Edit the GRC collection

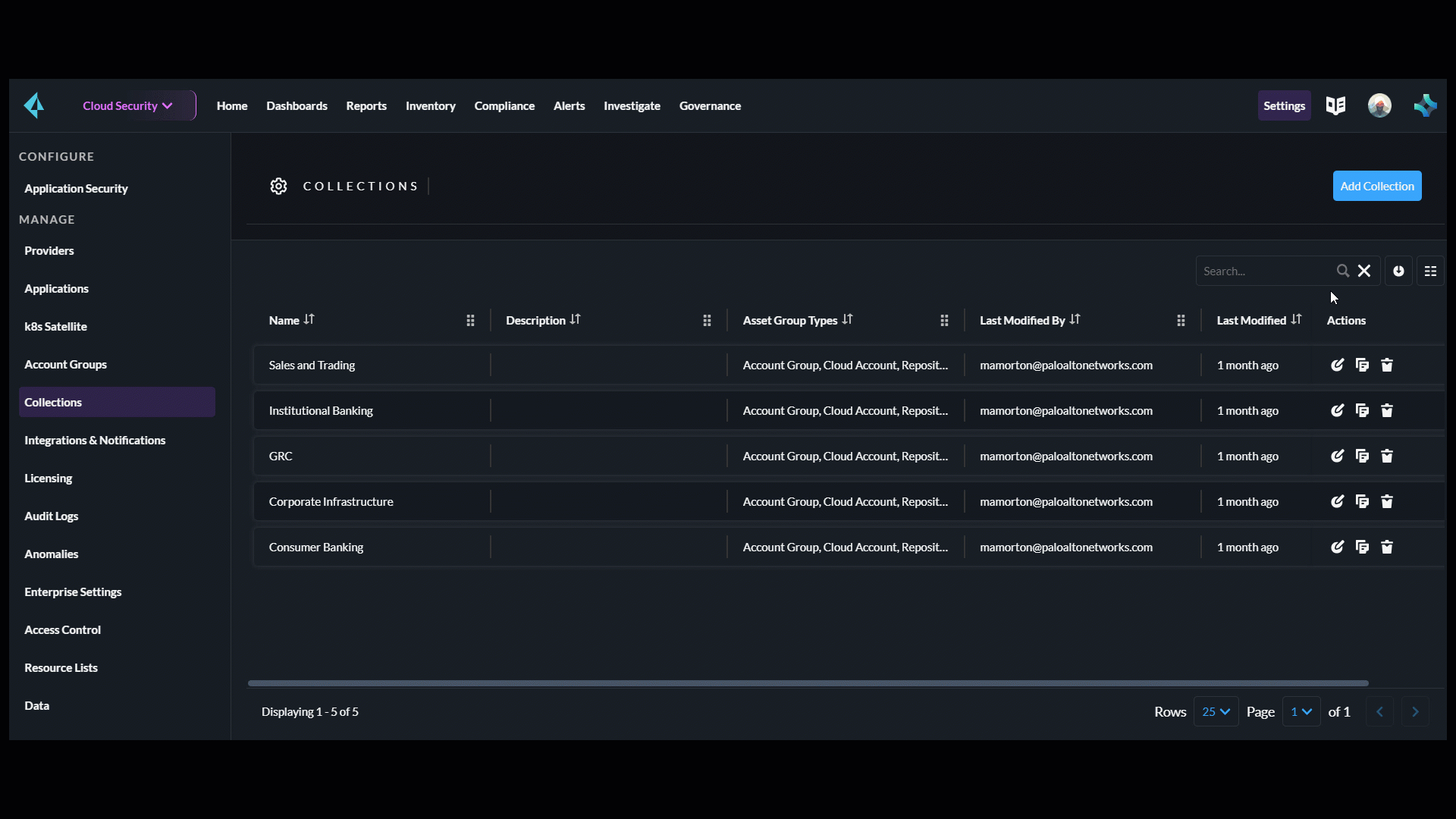point(1338,456)
